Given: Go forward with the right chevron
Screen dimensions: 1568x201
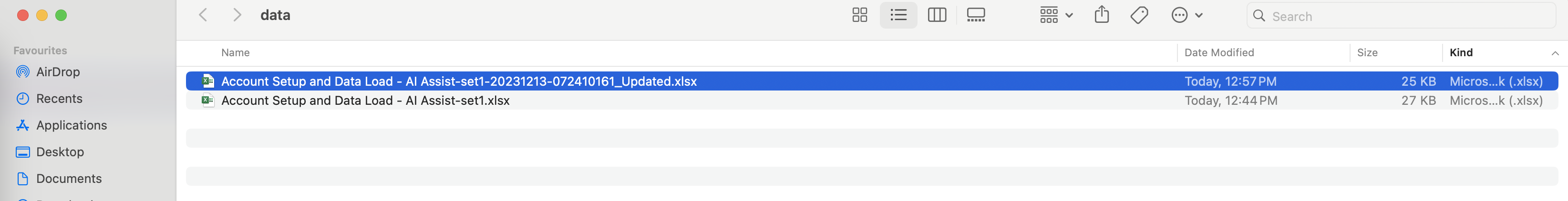Looking at the screenshot, I should click(237, 15).
